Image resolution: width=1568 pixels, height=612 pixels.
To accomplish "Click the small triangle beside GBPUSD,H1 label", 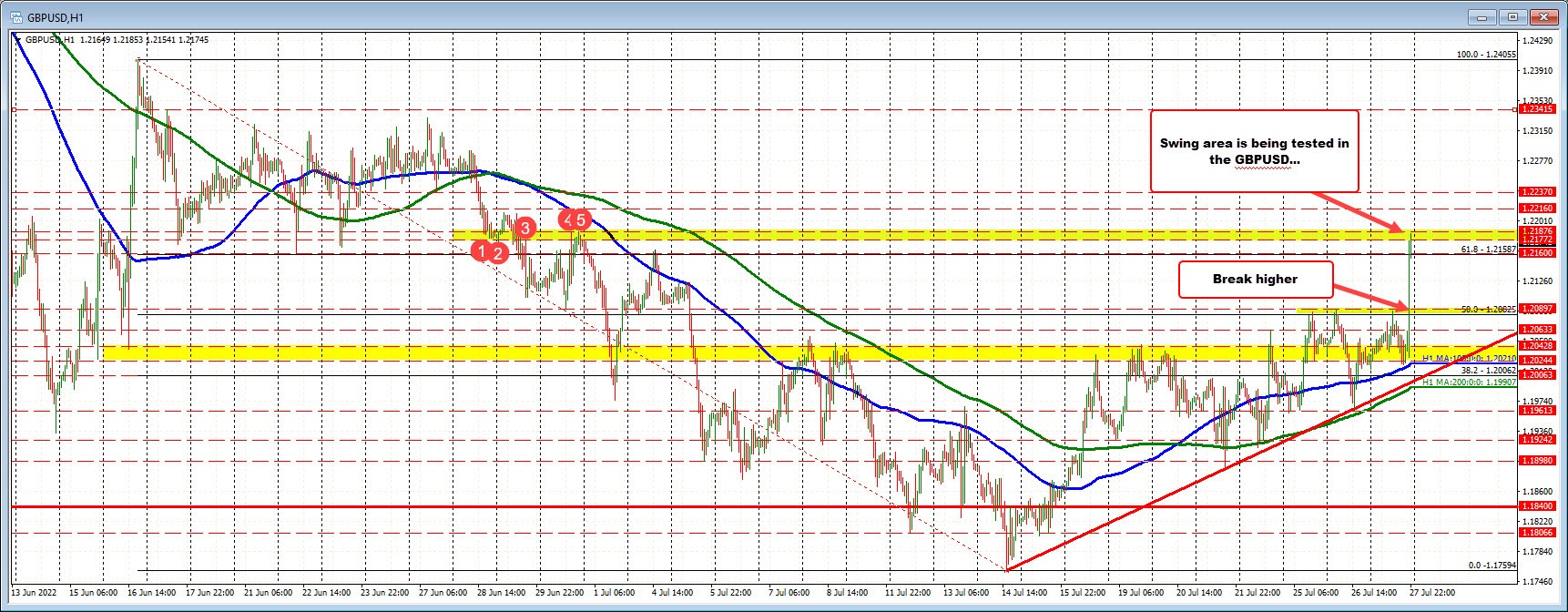I will pyautogui.click(x=17, y=39).
